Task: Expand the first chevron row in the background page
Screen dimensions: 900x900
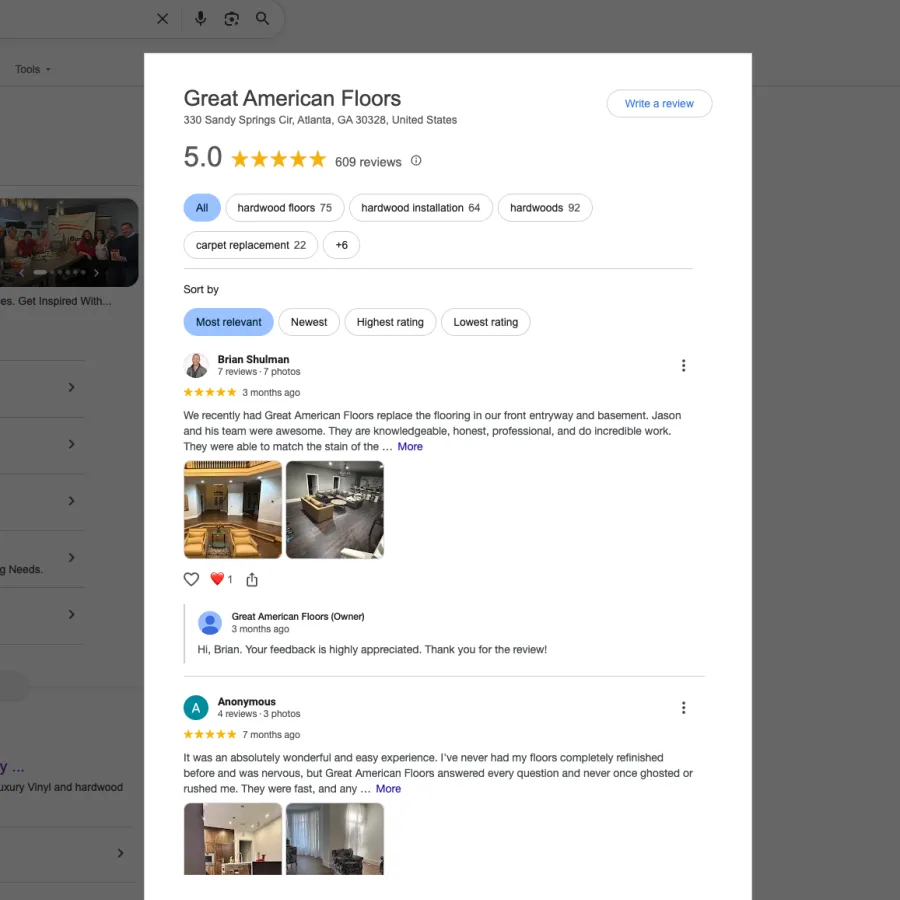Action: [x=71, y=387]
